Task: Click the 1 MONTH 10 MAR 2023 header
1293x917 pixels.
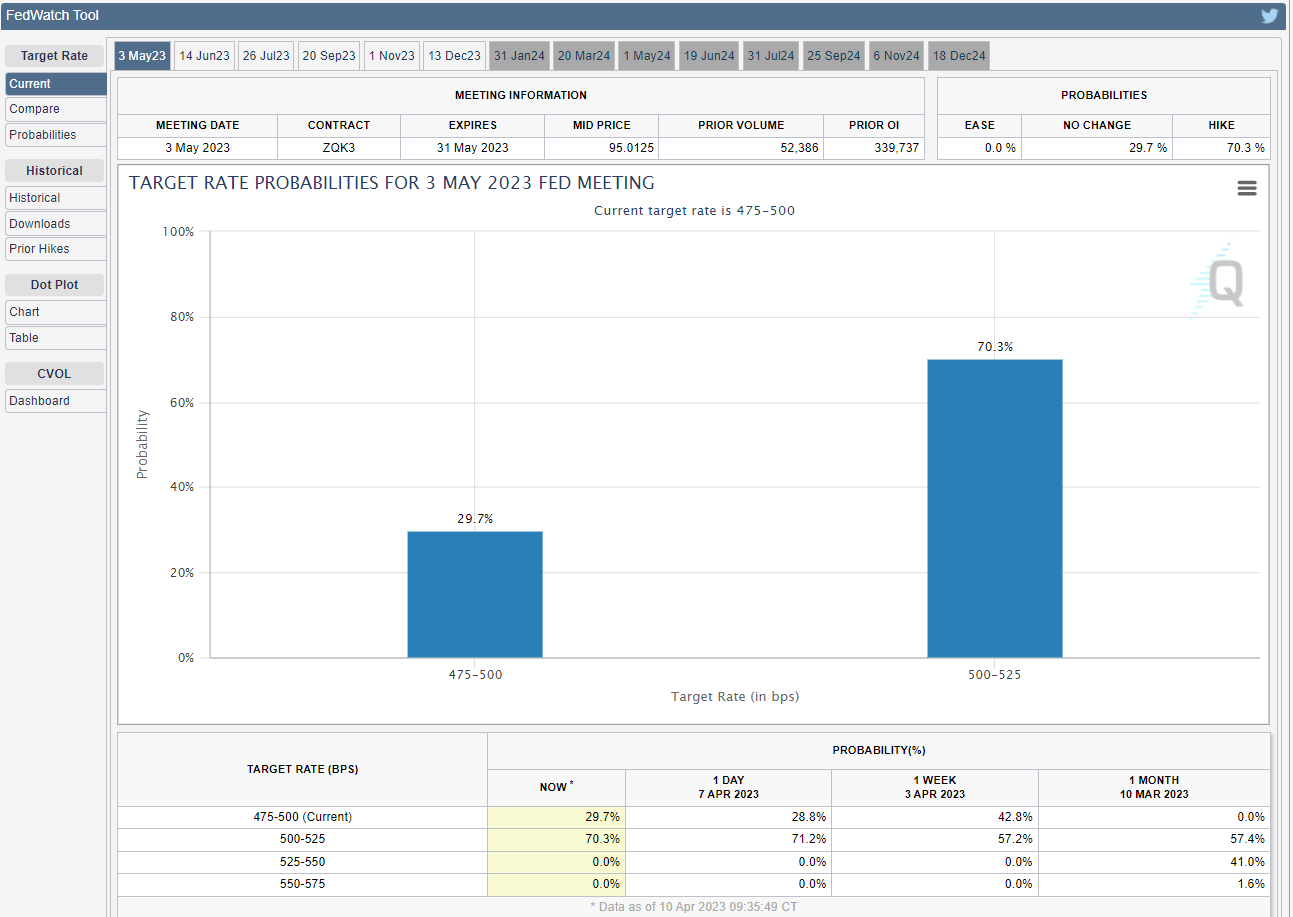Action: (1154, 788)
